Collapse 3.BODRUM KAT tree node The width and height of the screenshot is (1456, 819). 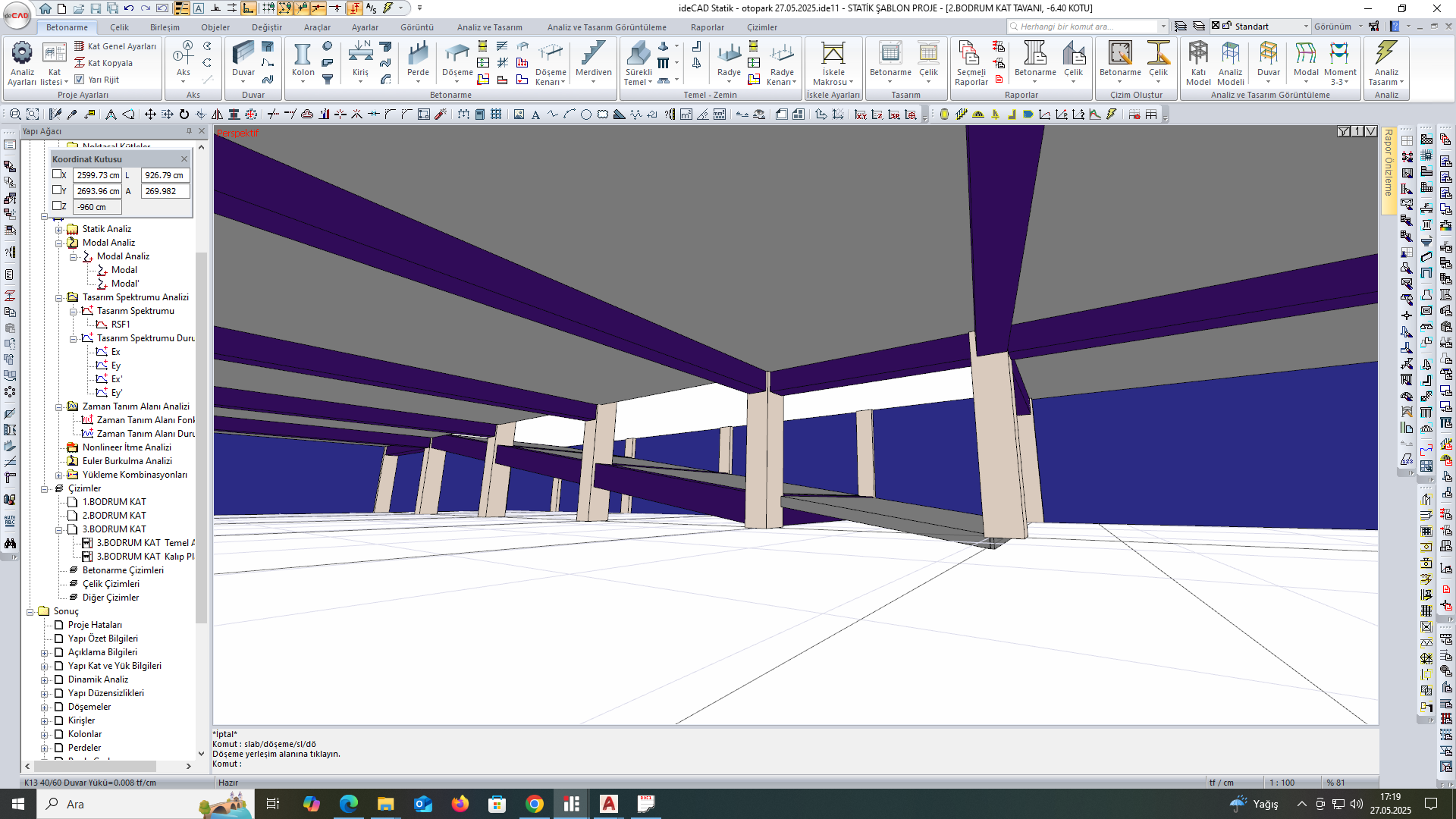coord(58,529)
